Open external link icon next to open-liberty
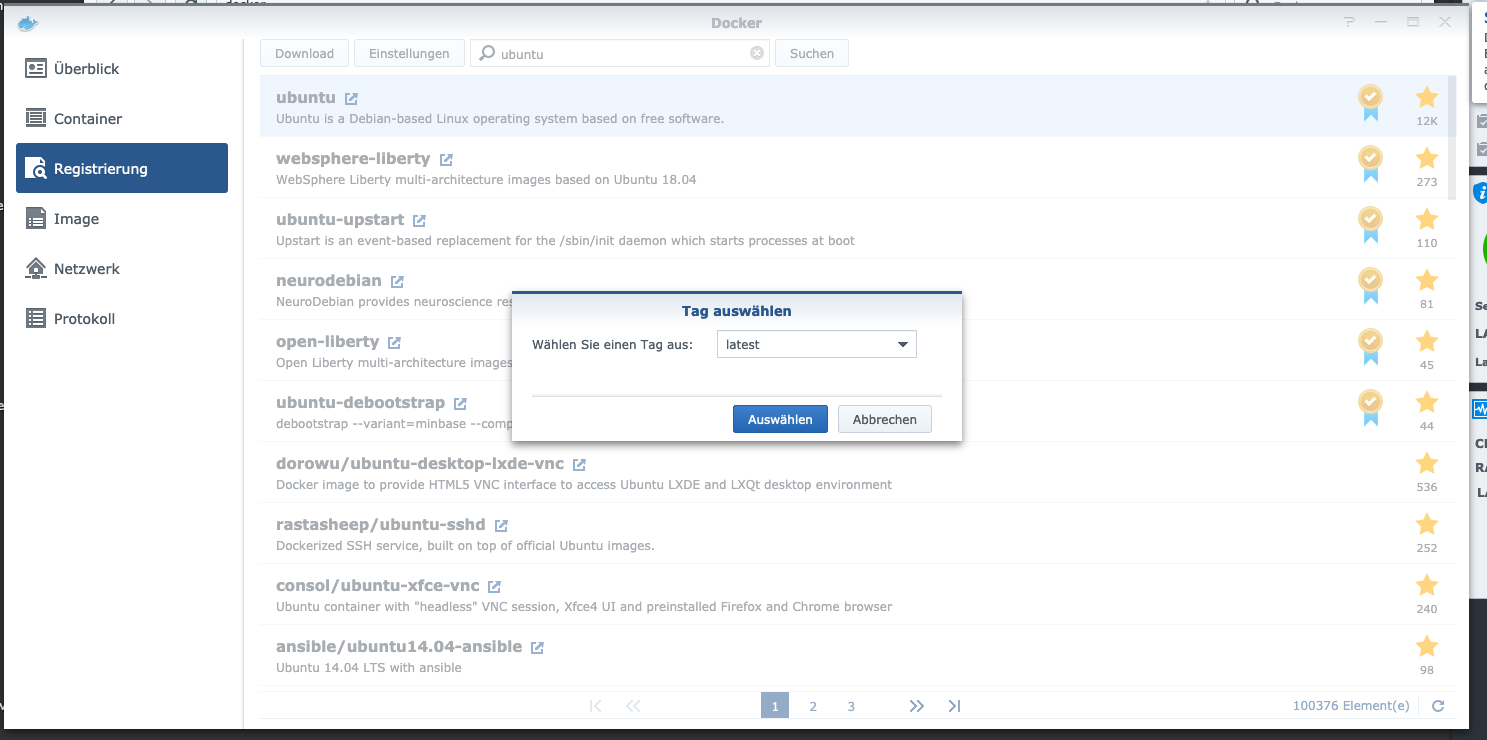 (x=394, y=343)
